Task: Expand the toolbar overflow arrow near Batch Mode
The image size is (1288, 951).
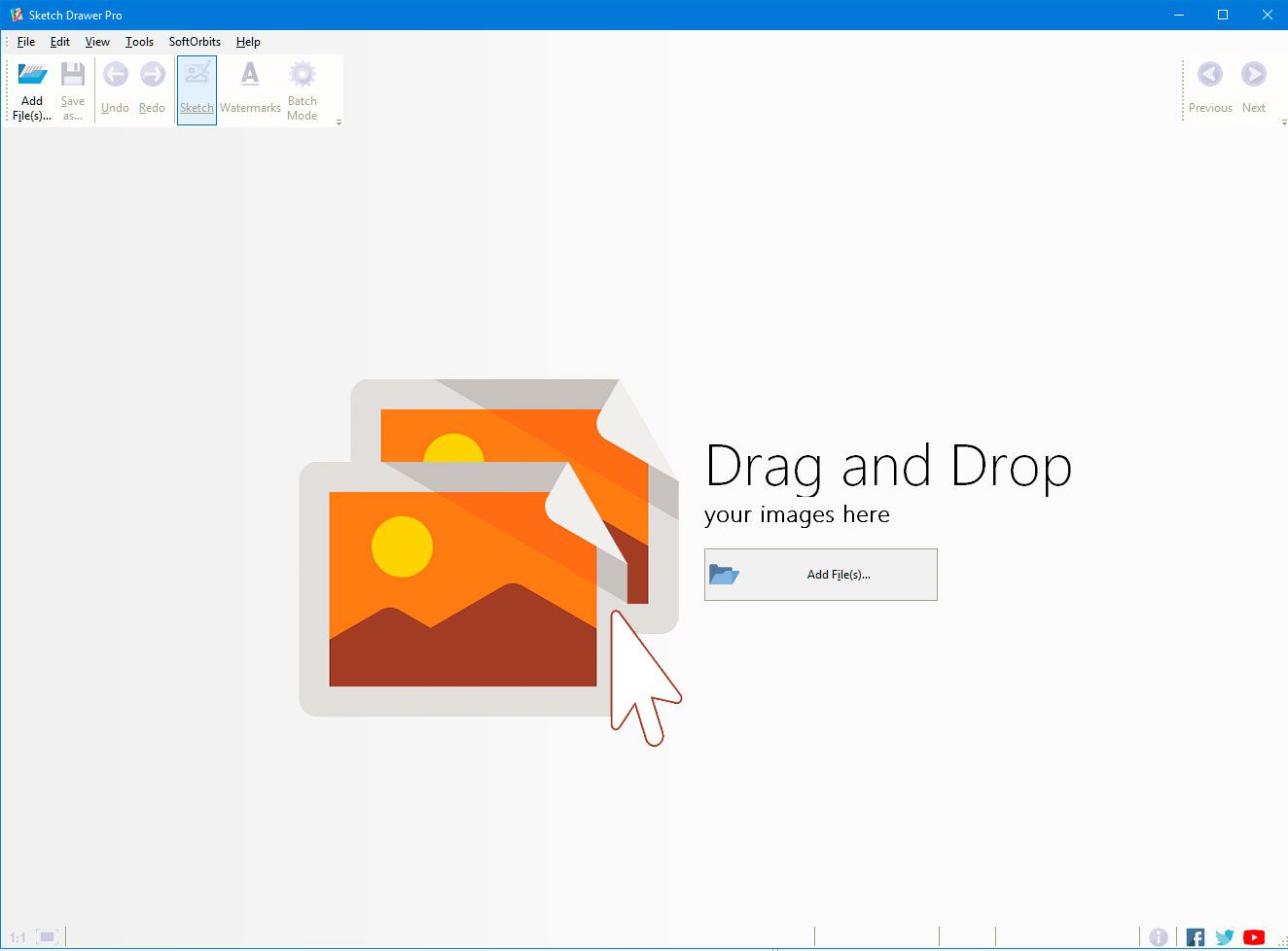Action: point(339,123)
